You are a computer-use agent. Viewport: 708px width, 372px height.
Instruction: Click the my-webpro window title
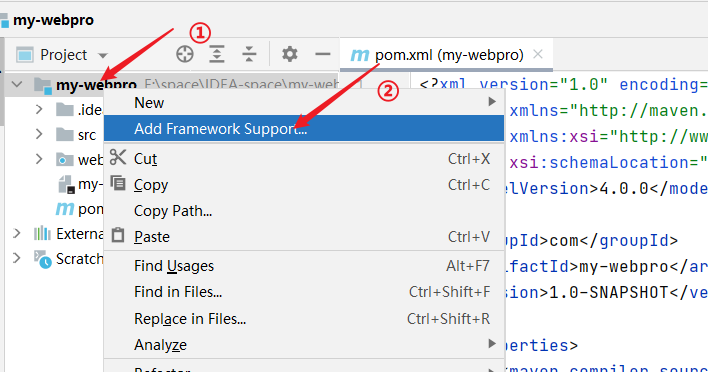pos(53,20)
